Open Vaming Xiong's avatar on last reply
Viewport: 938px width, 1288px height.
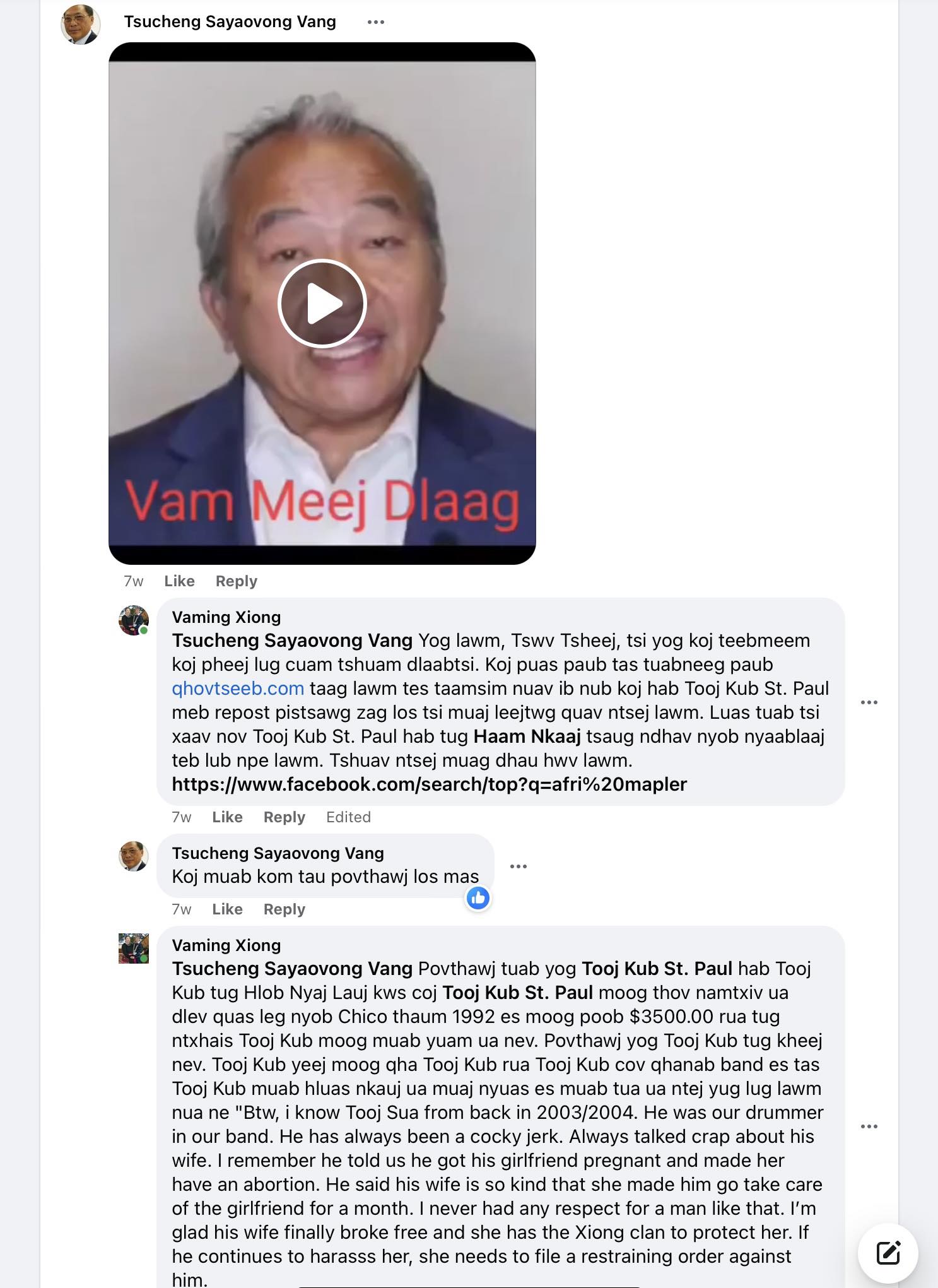134,948
